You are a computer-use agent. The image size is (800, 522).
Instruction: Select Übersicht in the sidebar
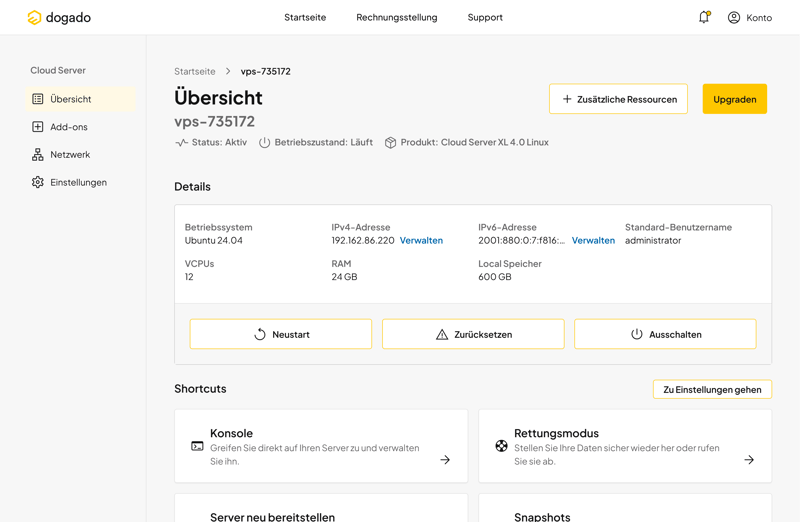tap(70, 99)
